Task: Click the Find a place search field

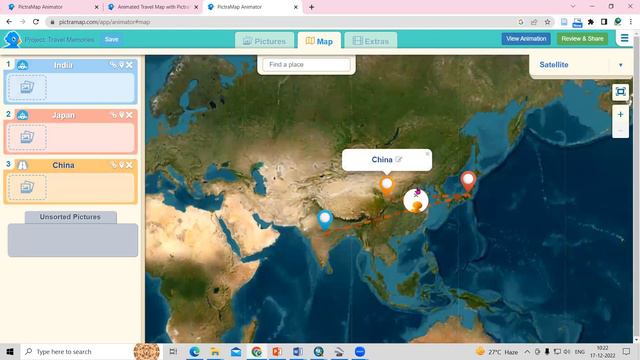Action: pos(306,64)
